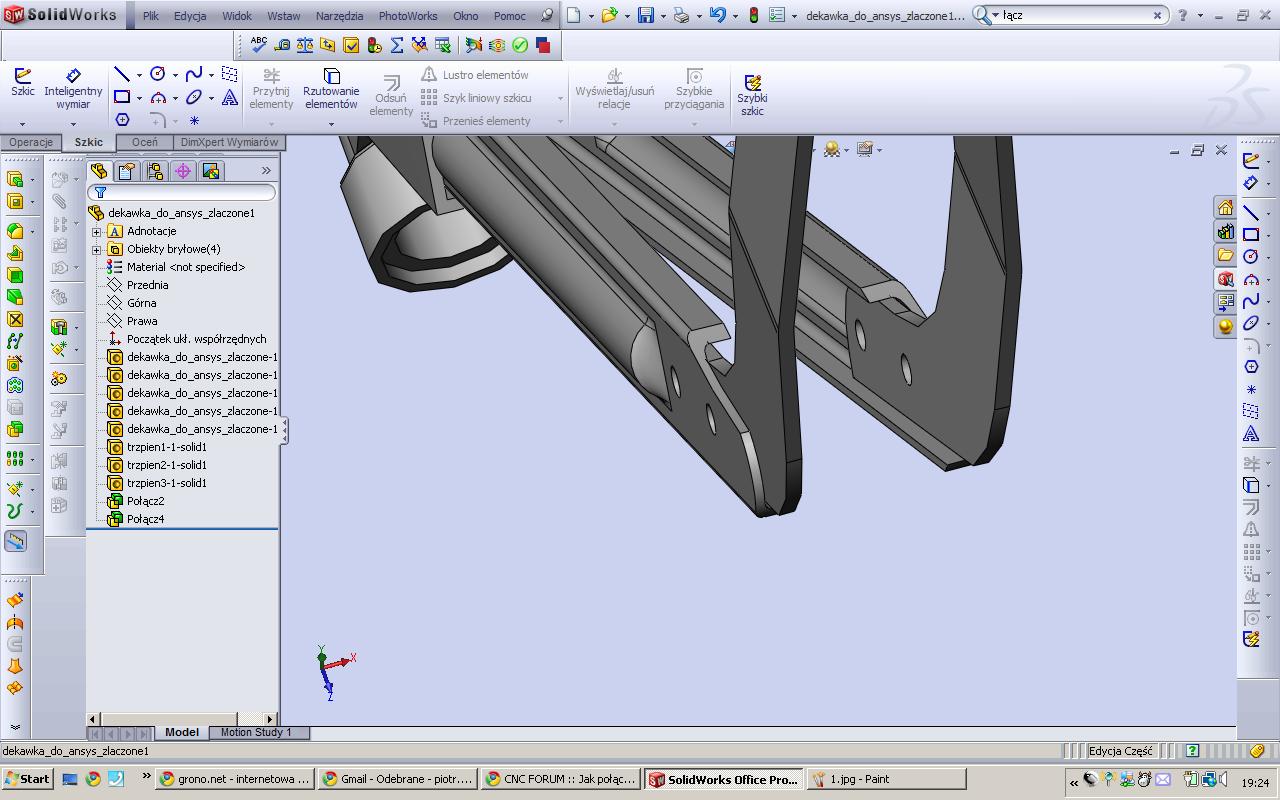Viewport: 1280px width, 800px height.
Task: Open the dropdown under Rzutowanie elementów
Action: click(331, 124)
